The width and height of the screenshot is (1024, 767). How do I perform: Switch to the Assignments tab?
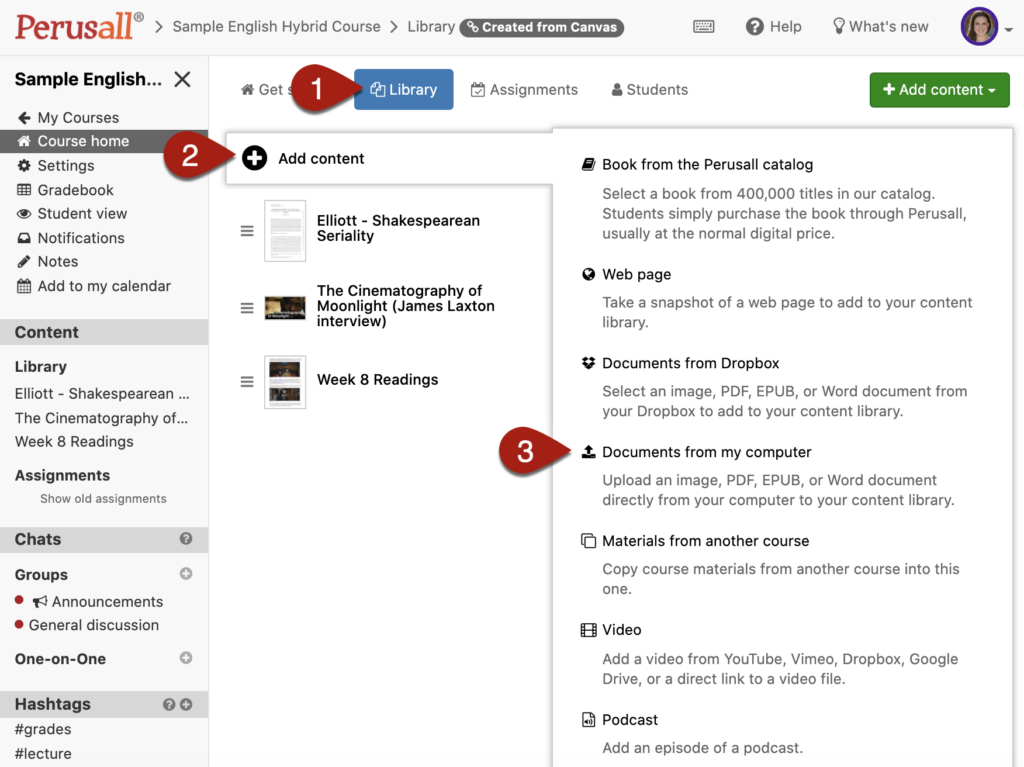(524, 90)
